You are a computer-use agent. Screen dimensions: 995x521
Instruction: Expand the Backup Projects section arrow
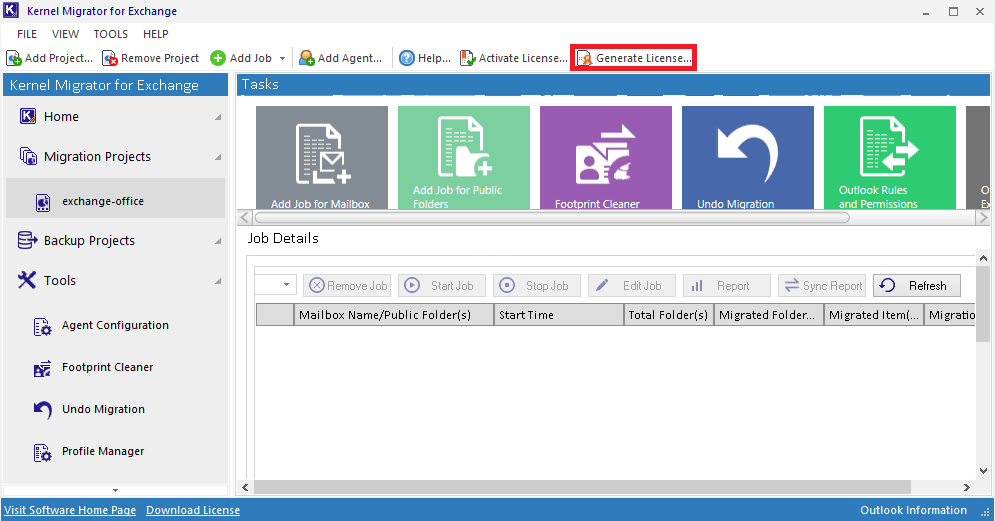(x=218, y=241)
